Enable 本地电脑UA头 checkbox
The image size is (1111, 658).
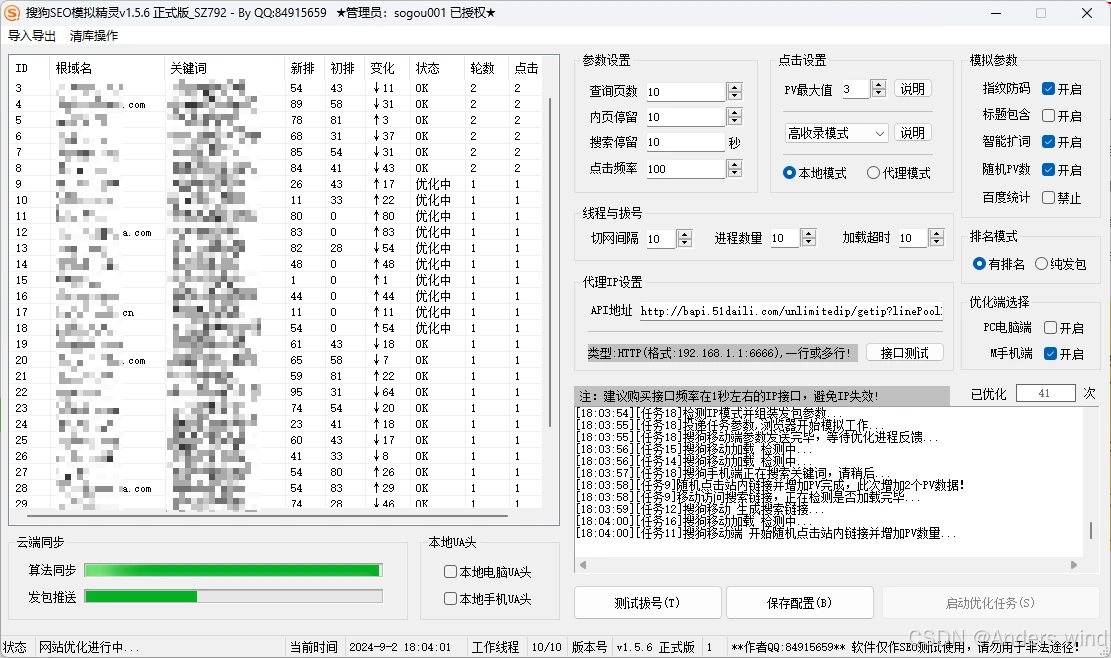450,572
